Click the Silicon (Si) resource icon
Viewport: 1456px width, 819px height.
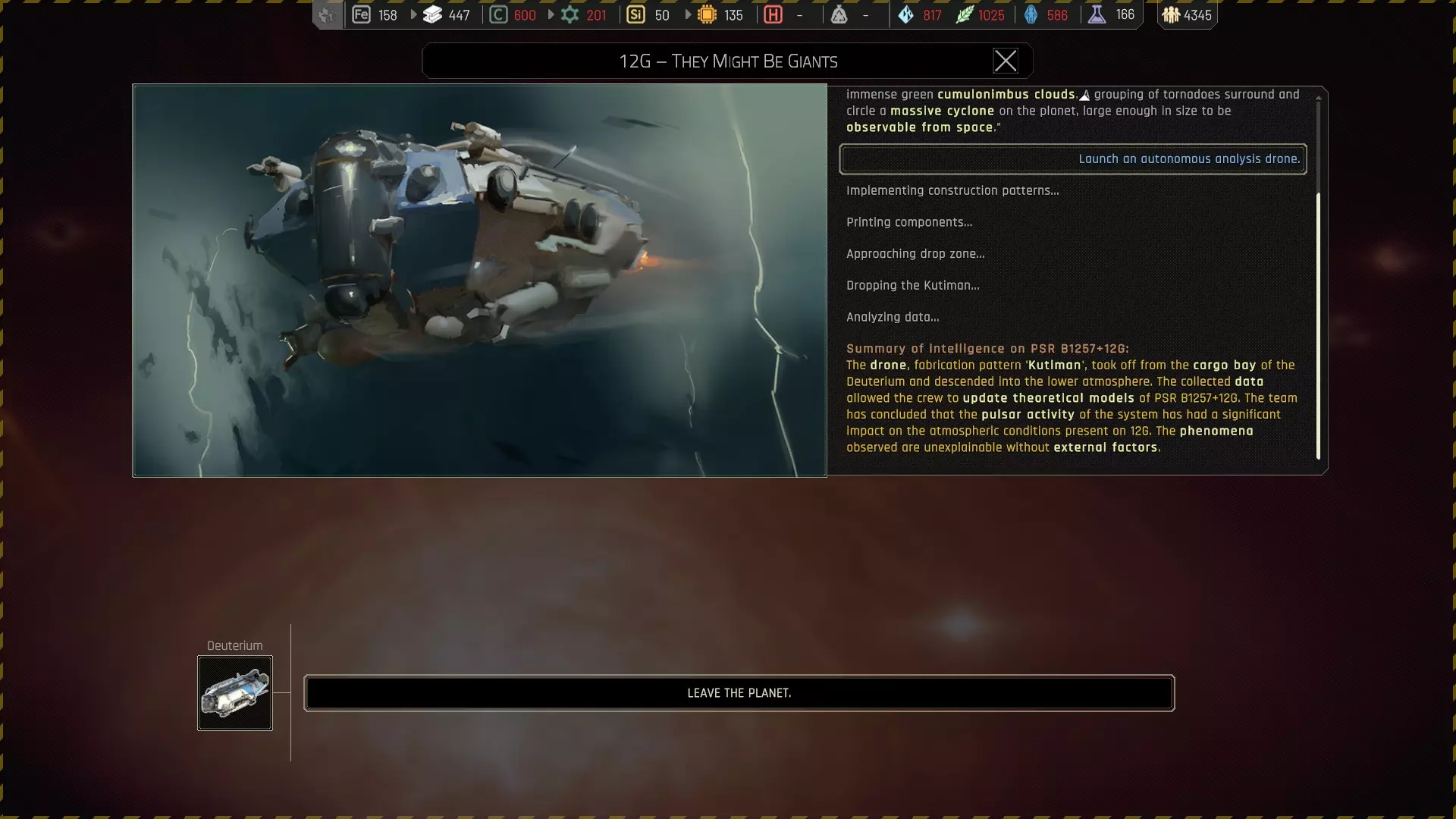pos(635,14)
